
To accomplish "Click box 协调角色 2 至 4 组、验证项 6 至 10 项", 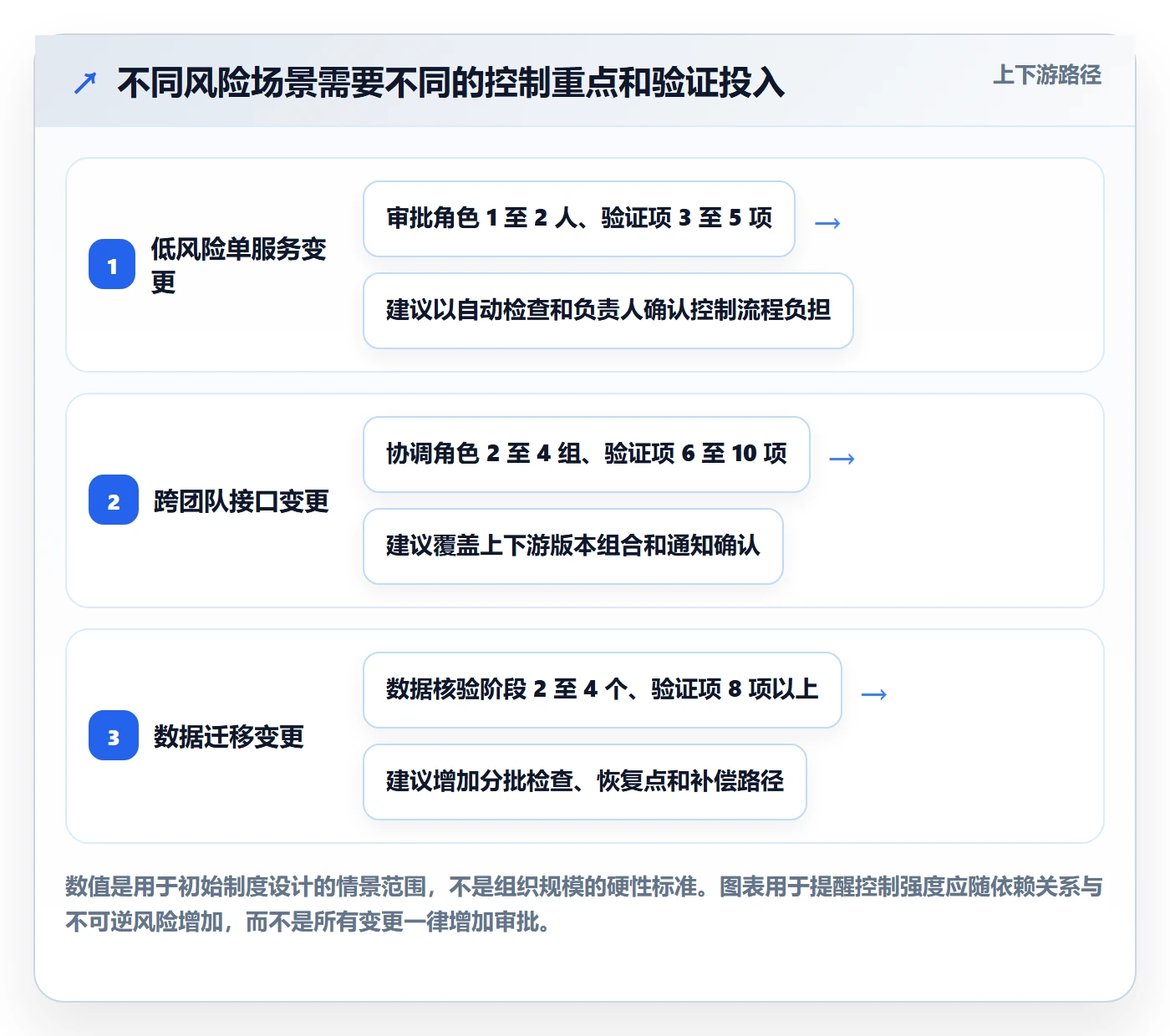I will tap(587, 455).
